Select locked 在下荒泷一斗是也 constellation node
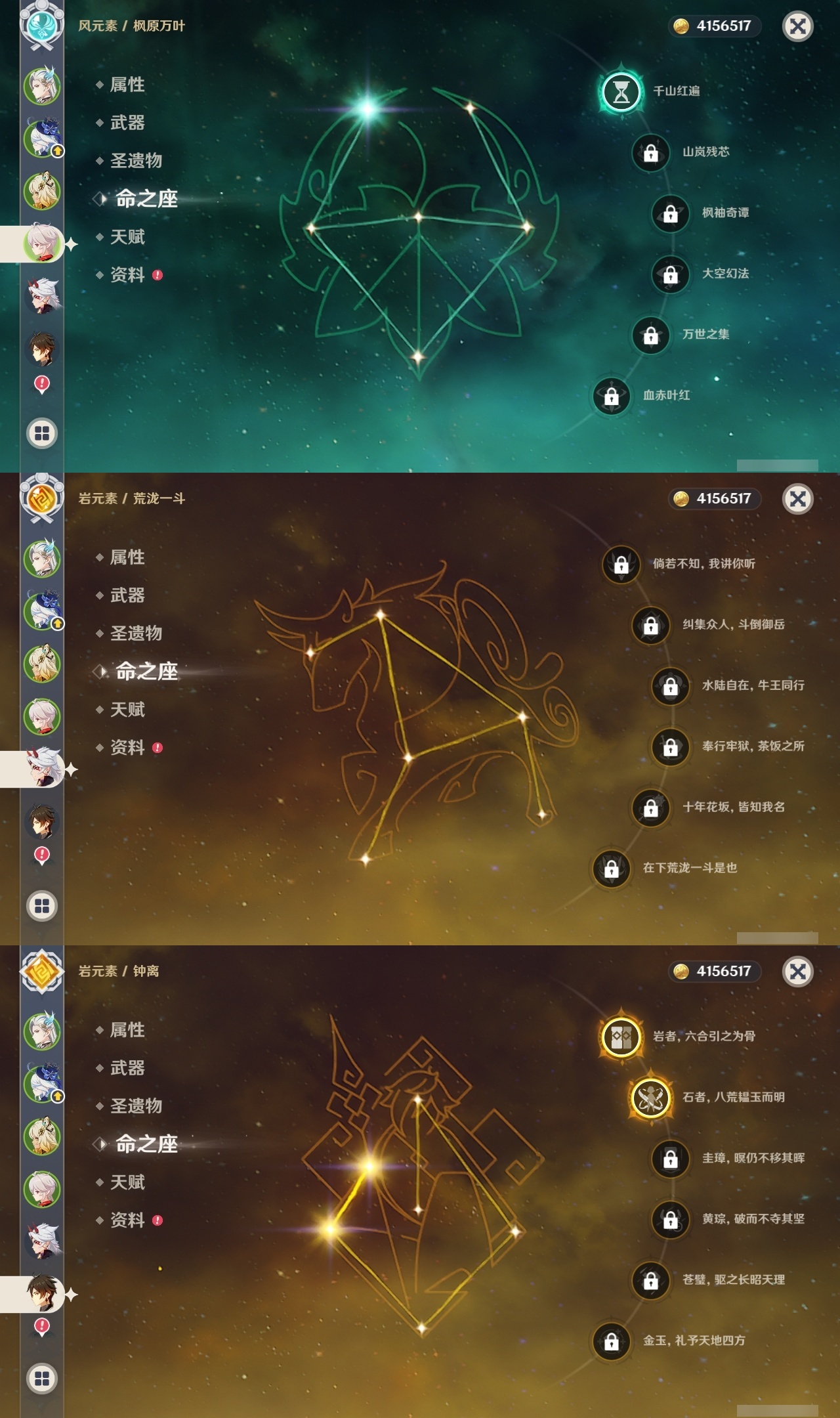This screenshot has height=1418, width=840. point(611,869)
